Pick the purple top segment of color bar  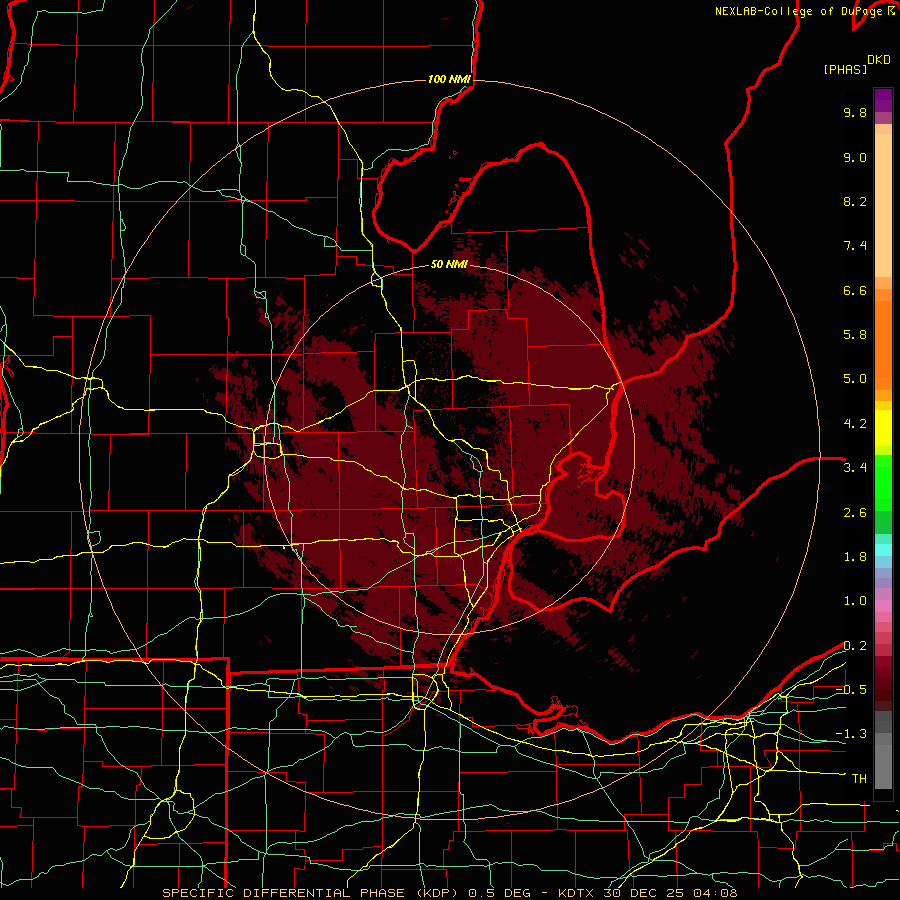click(883, 100)
